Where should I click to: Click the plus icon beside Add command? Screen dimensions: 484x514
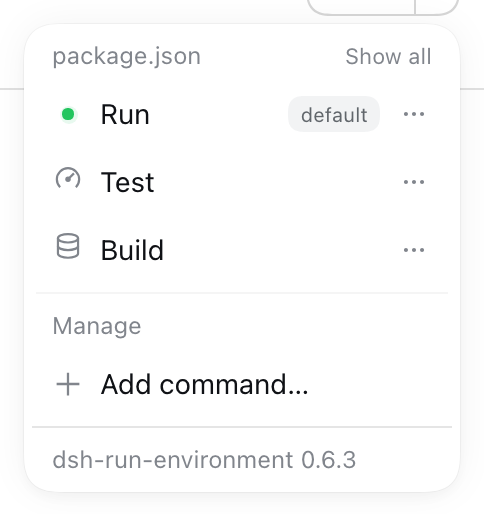[x=68, y=384]
